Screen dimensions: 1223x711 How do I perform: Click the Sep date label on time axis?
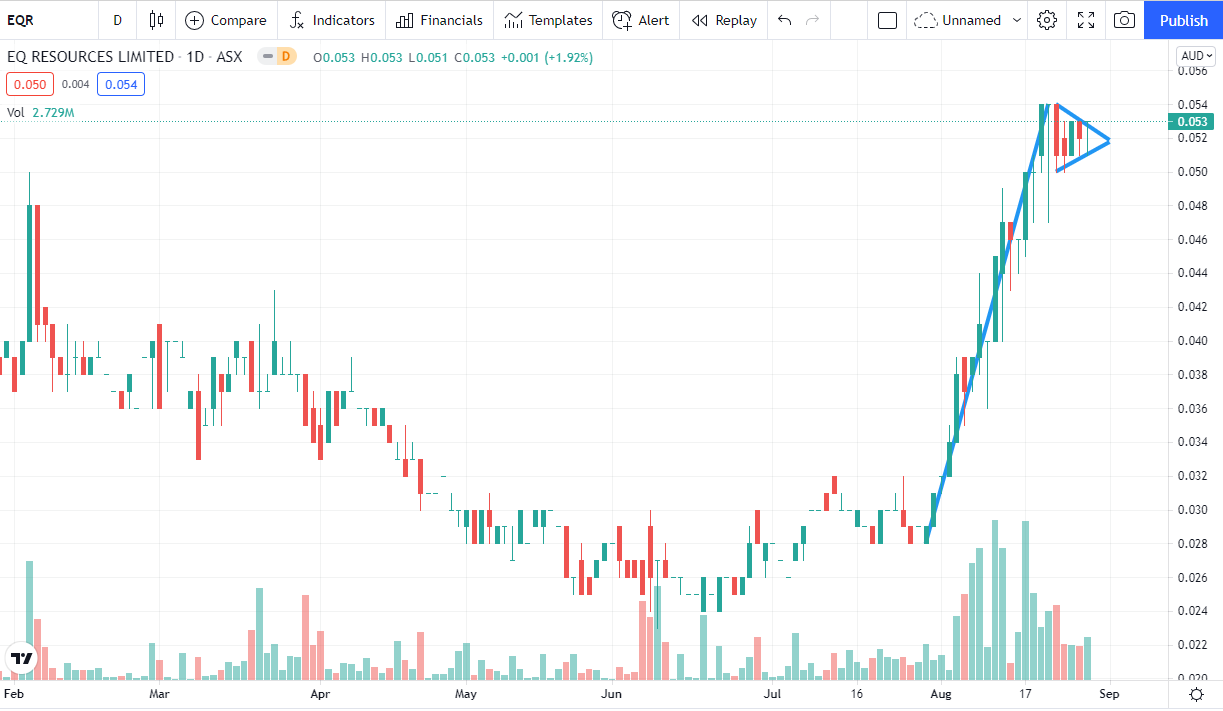(x=1108, y=692)
